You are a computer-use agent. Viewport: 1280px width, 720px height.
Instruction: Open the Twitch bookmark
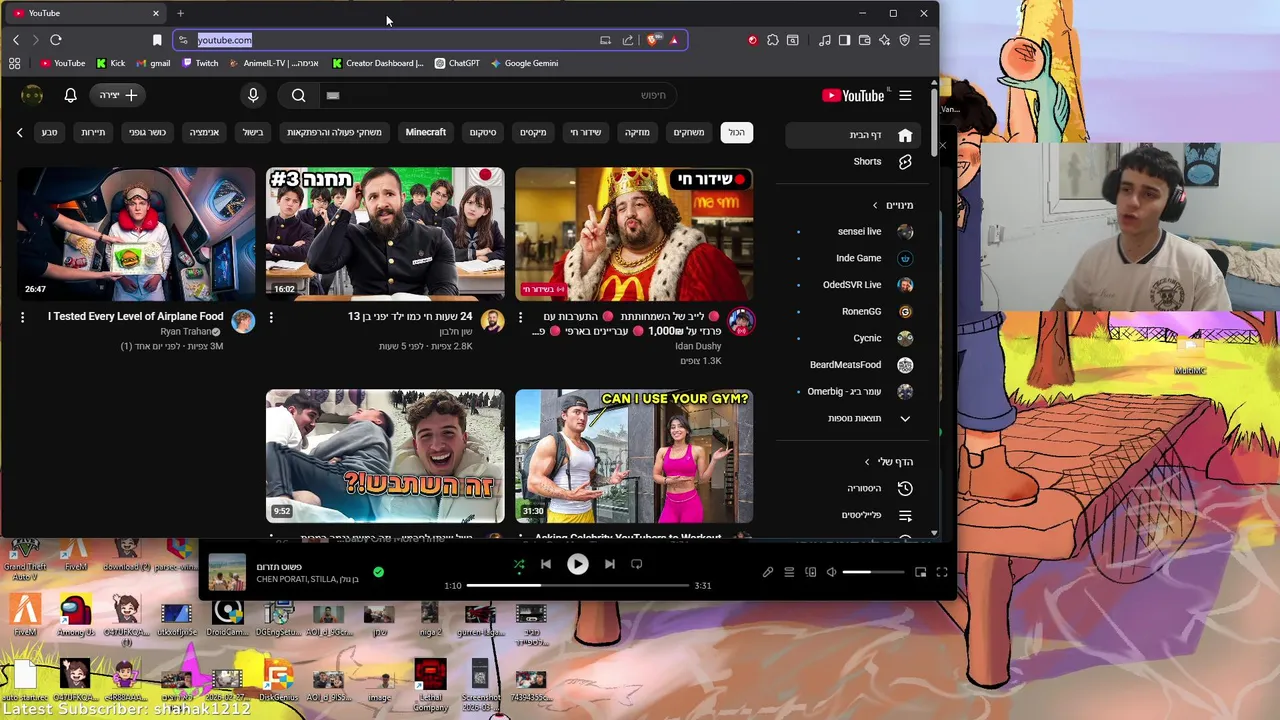(200, 63)
